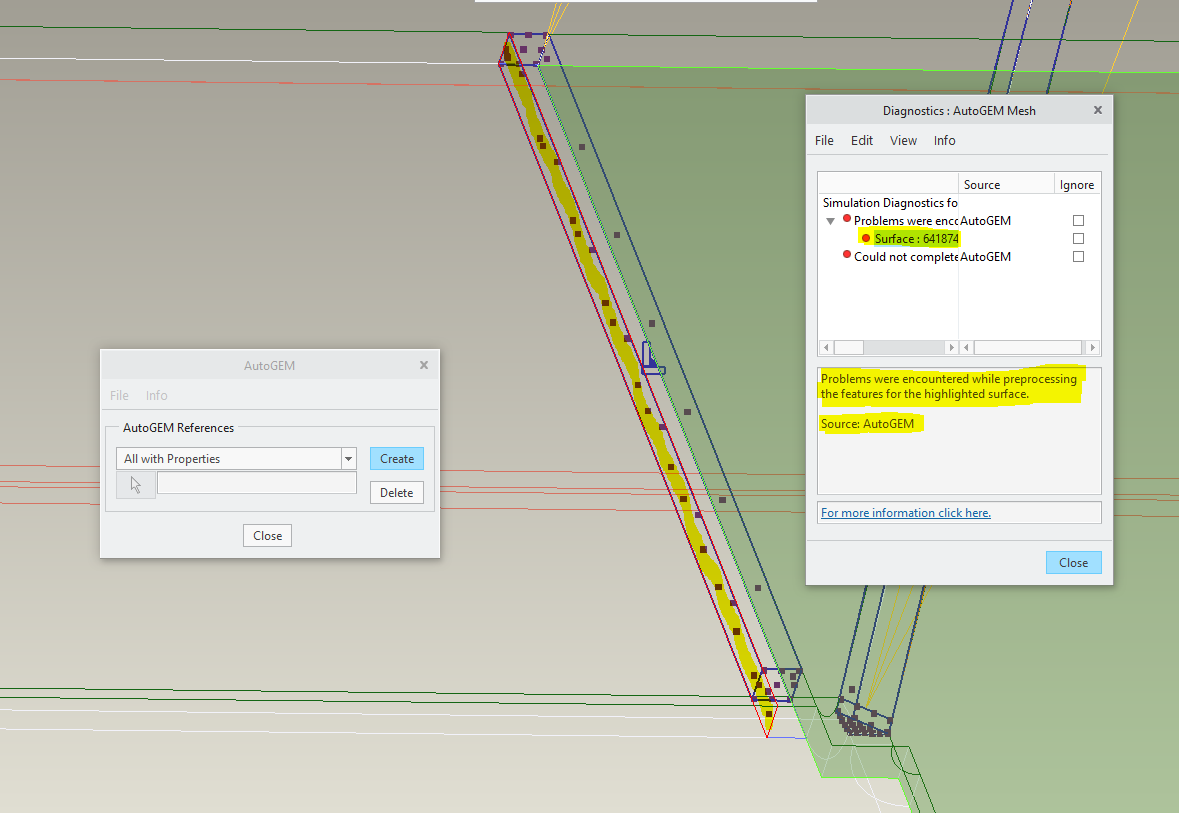Click the selection arrow button in AutoGEM References

click(136, 485)
